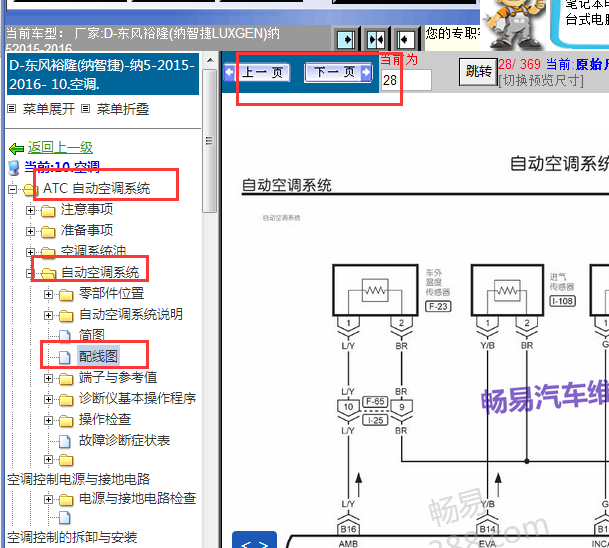Click the icon before 菜单展开
Screen dimensions: 609x548
tap(12, 109)
